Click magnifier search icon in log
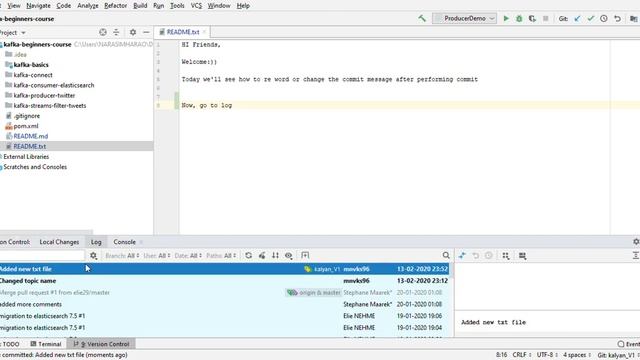The width and height of the screenshot is (640, 360). pos(446,256)
